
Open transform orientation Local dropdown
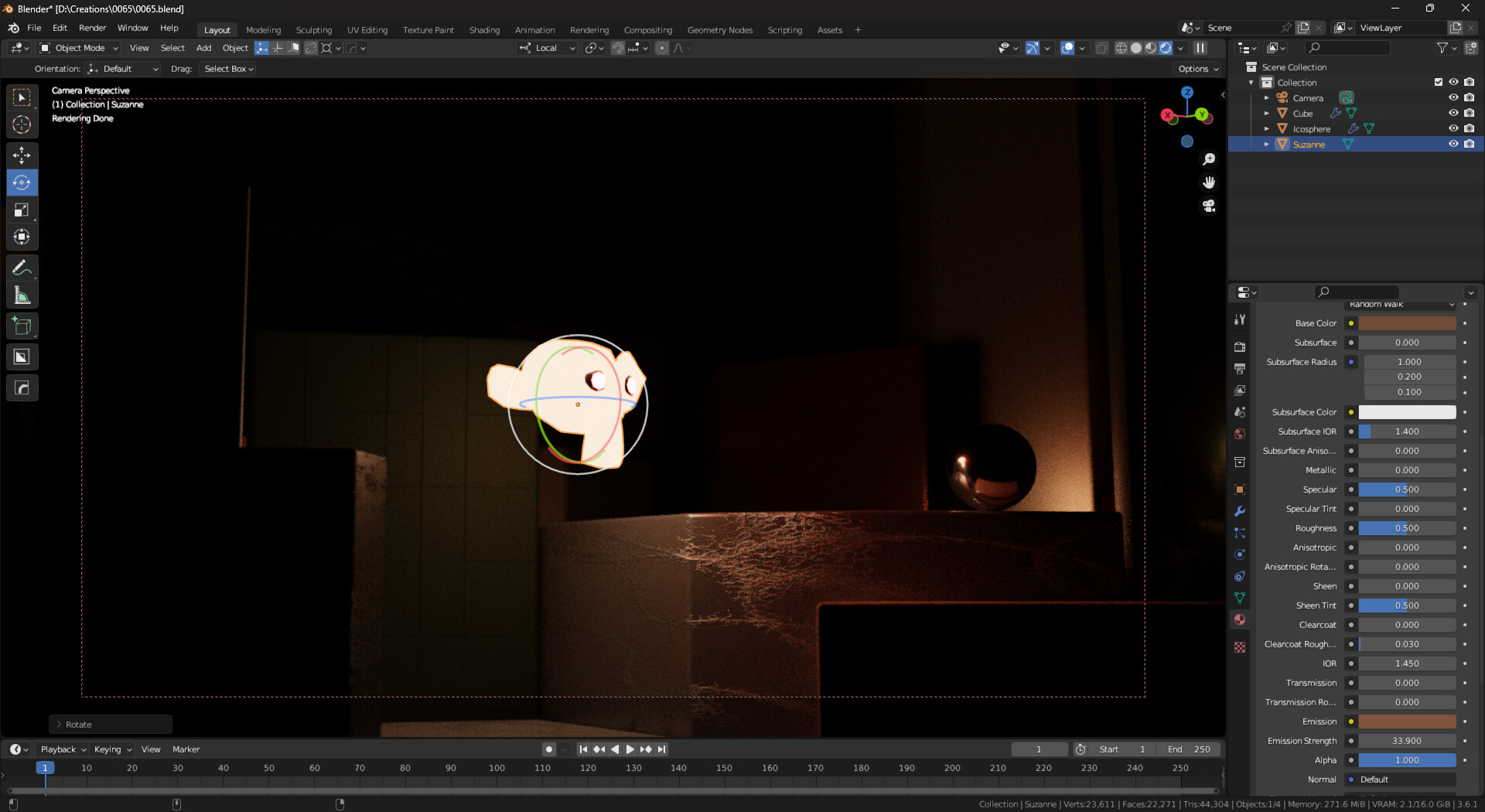(x=547, y=48)
